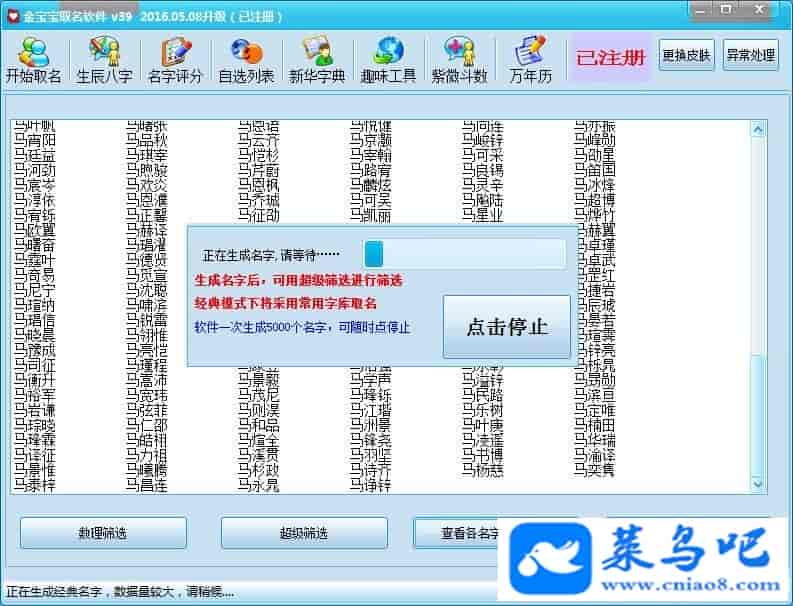Click the 已注册 registration status label
The height and width of the screenshot is (606, 793).
click(610, 56)
